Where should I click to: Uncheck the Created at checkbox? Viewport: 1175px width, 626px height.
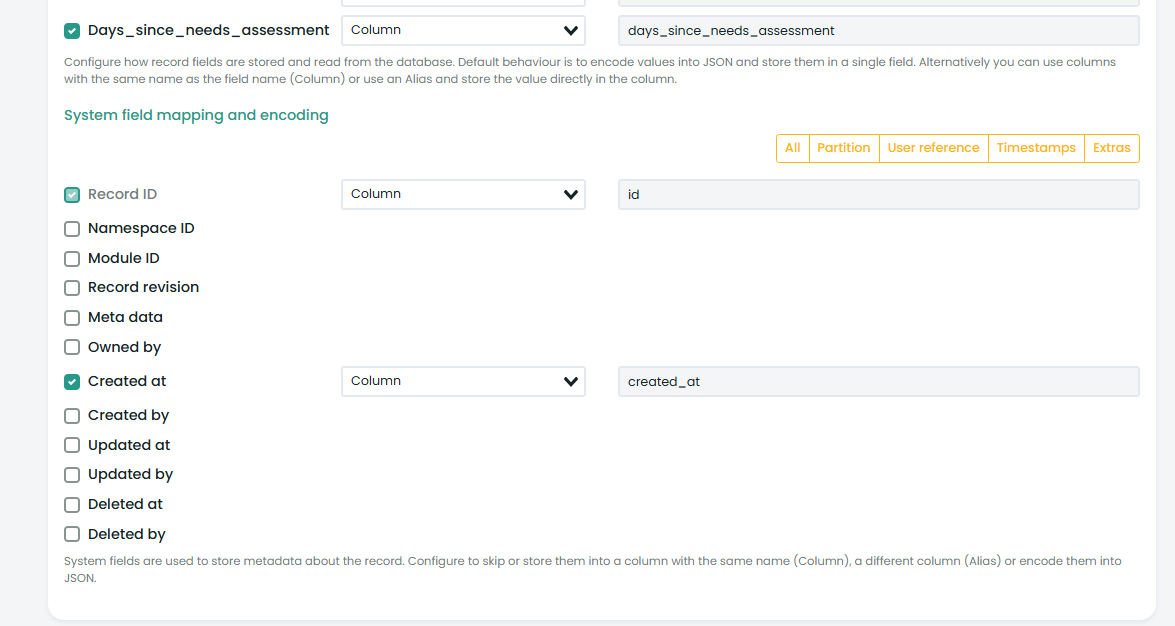[x=72, y=382]
